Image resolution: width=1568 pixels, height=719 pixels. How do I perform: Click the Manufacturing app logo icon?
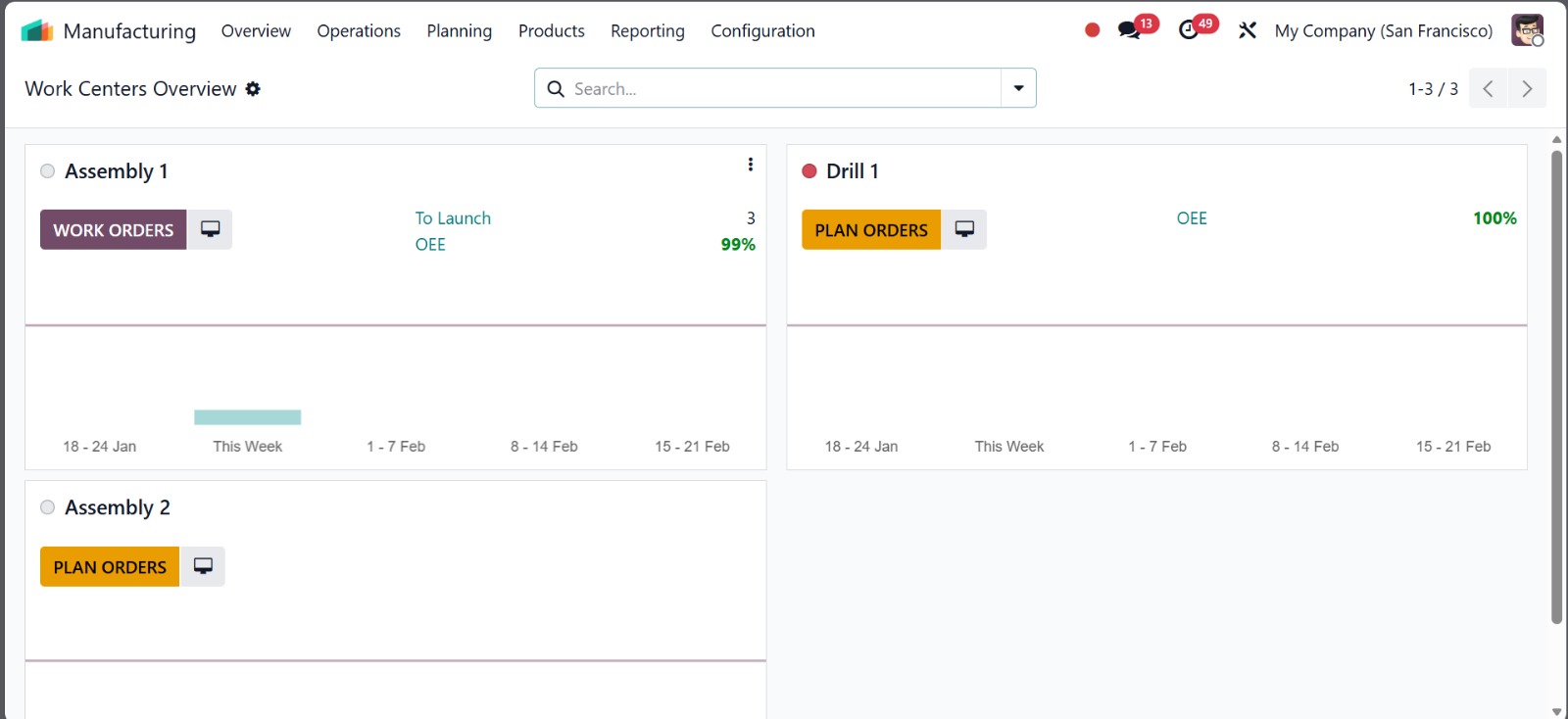(37, 31)
